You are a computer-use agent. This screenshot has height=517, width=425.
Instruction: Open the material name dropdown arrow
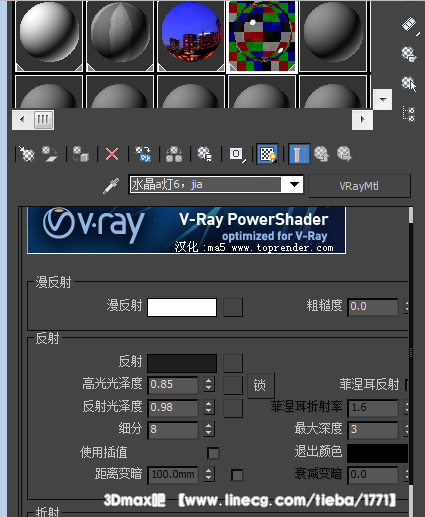pyautogui.click(x=293, y=184)
